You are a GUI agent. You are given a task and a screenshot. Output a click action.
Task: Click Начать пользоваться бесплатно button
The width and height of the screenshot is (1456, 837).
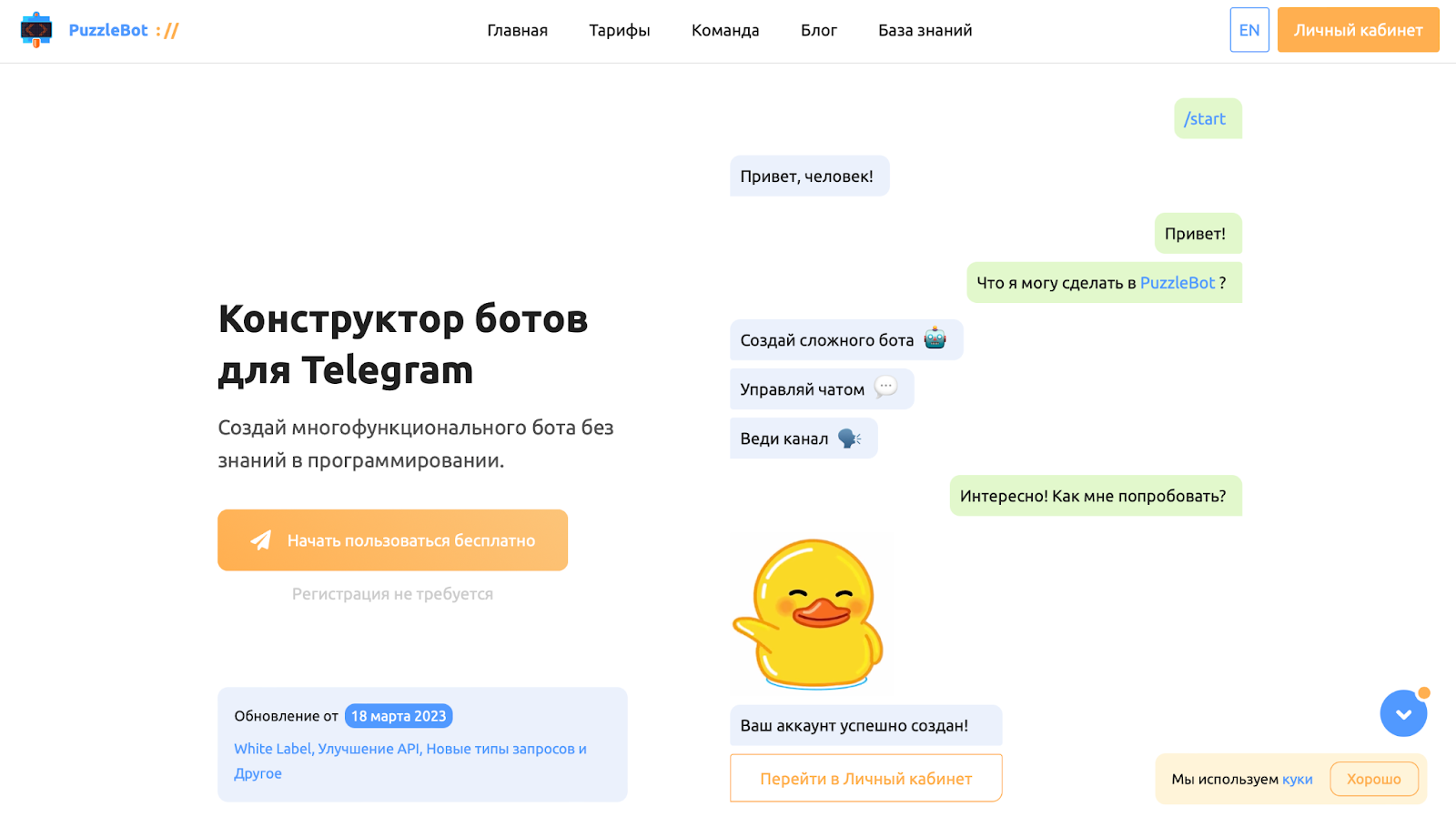(x=392, y=540)
